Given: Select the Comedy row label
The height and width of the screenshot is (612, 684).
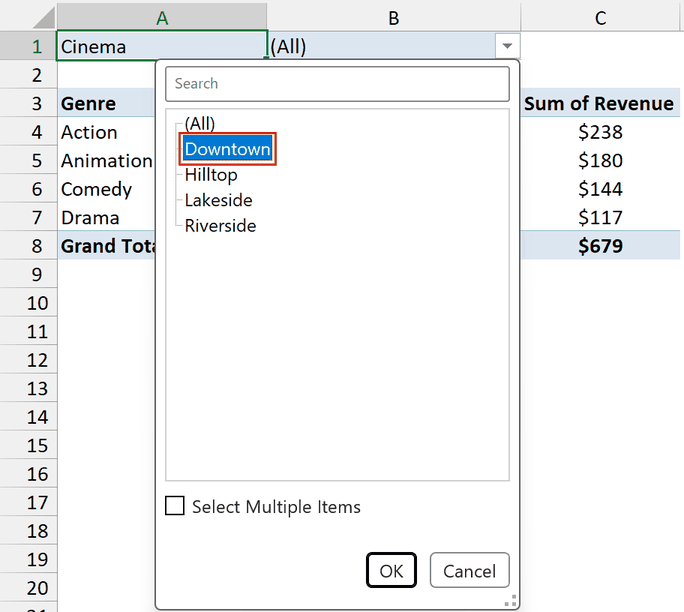Looking at the screenshot, I should click(106, 189).
